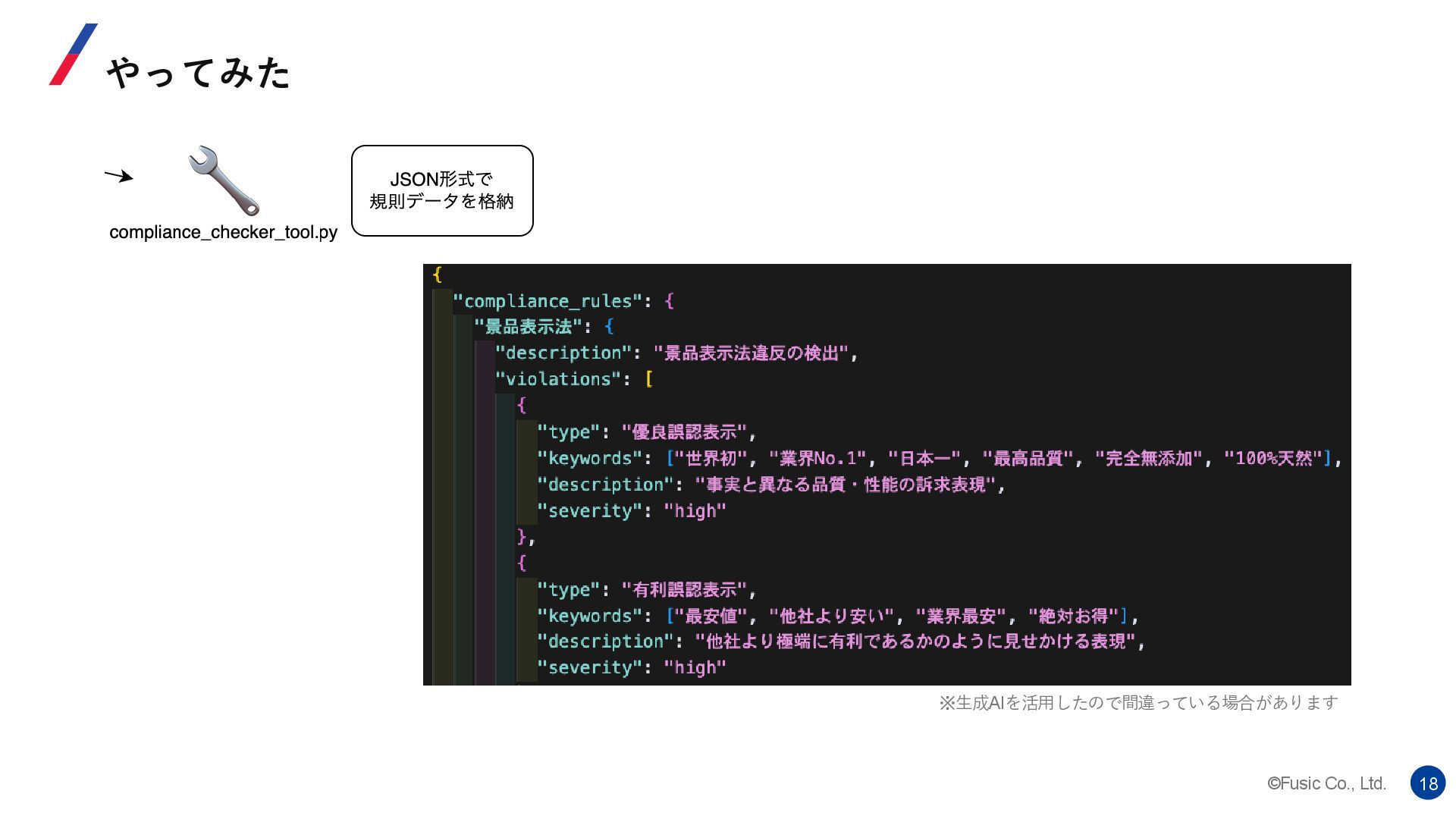Screen dimensions: 1456x819
Task: Click the keyword "日本一"
Action: click(924, 458)
